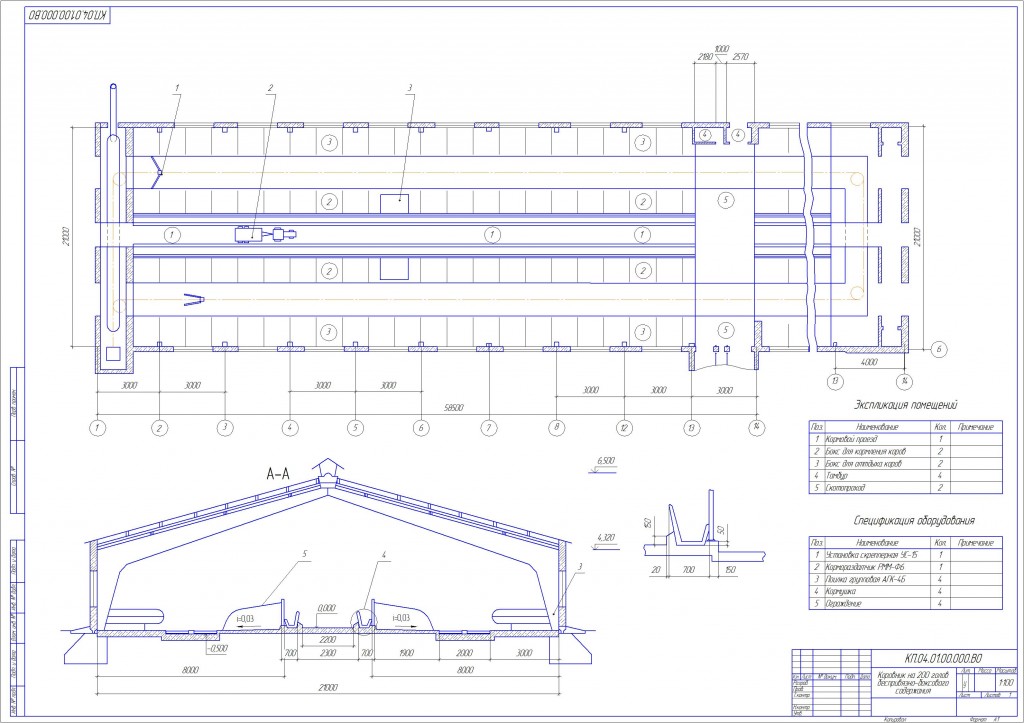The image size is (1024, 723).
Task: Click the "2000" dimension in the section
Action: [x=464, y=652]
